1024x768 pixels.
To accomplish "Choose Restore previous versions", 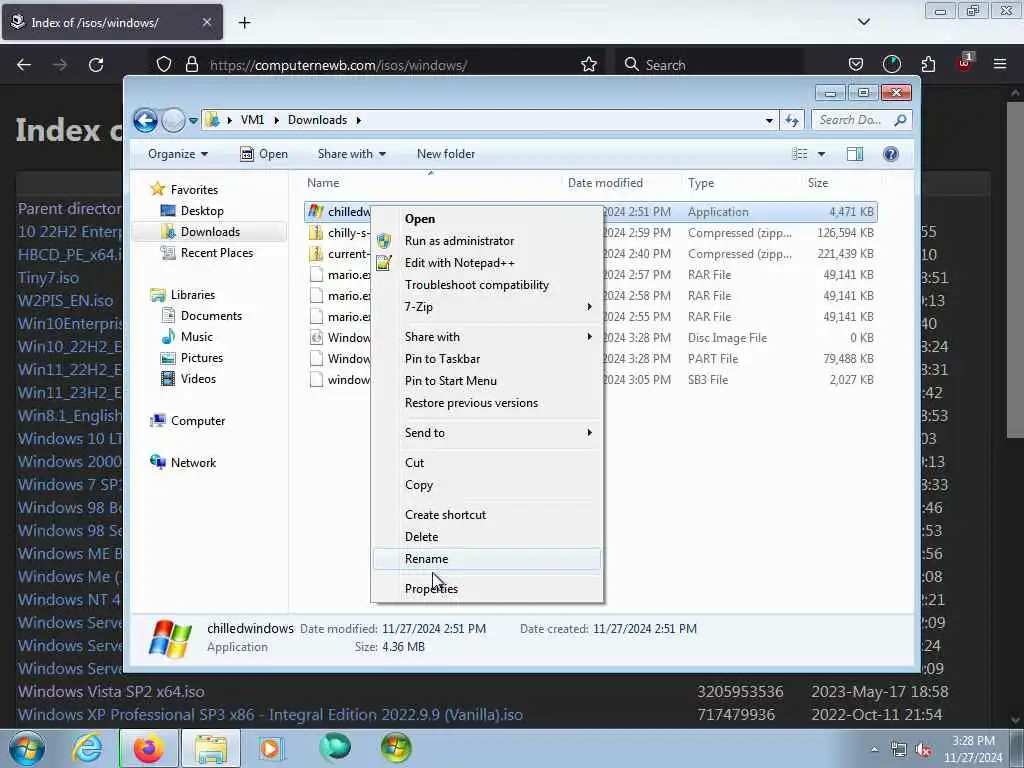I will (487, 403).
